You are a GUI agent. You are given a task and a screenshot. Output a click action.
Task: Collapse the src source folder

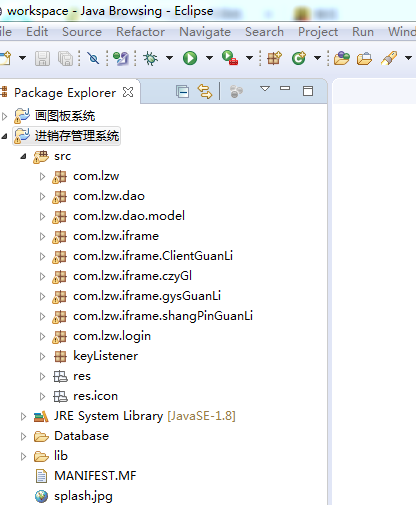click(x=23, y=156)
